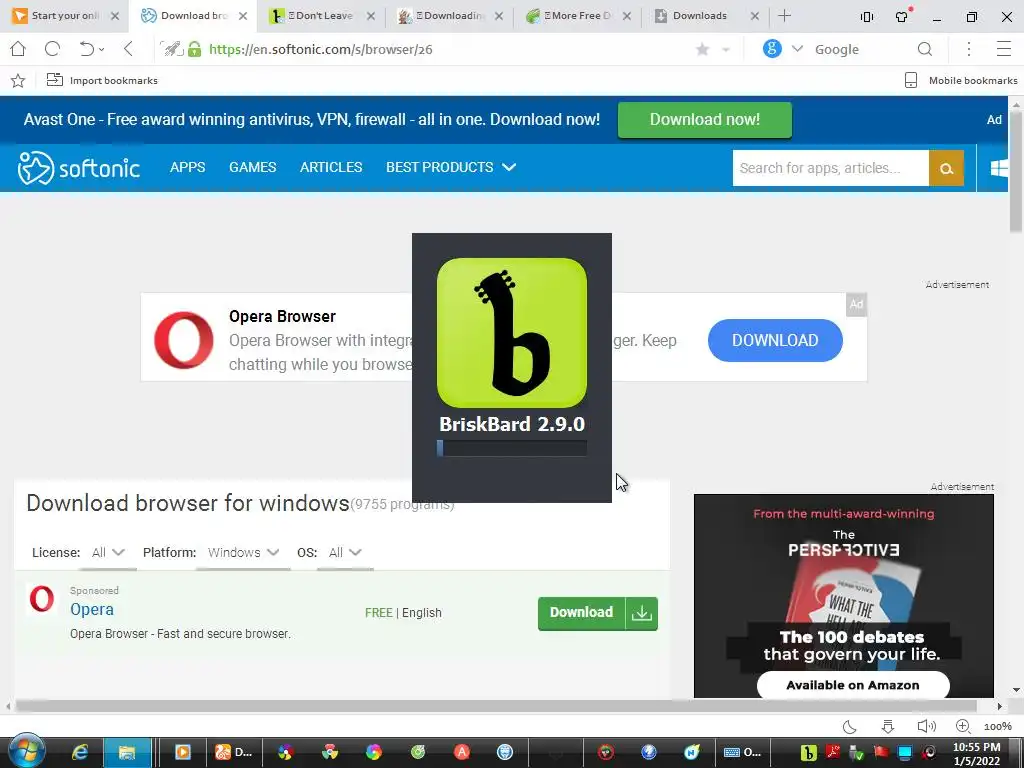Click the shirt skin icon in title bar
The width and height of the screenshot is (1024, 768).
[x=903, y=16]
